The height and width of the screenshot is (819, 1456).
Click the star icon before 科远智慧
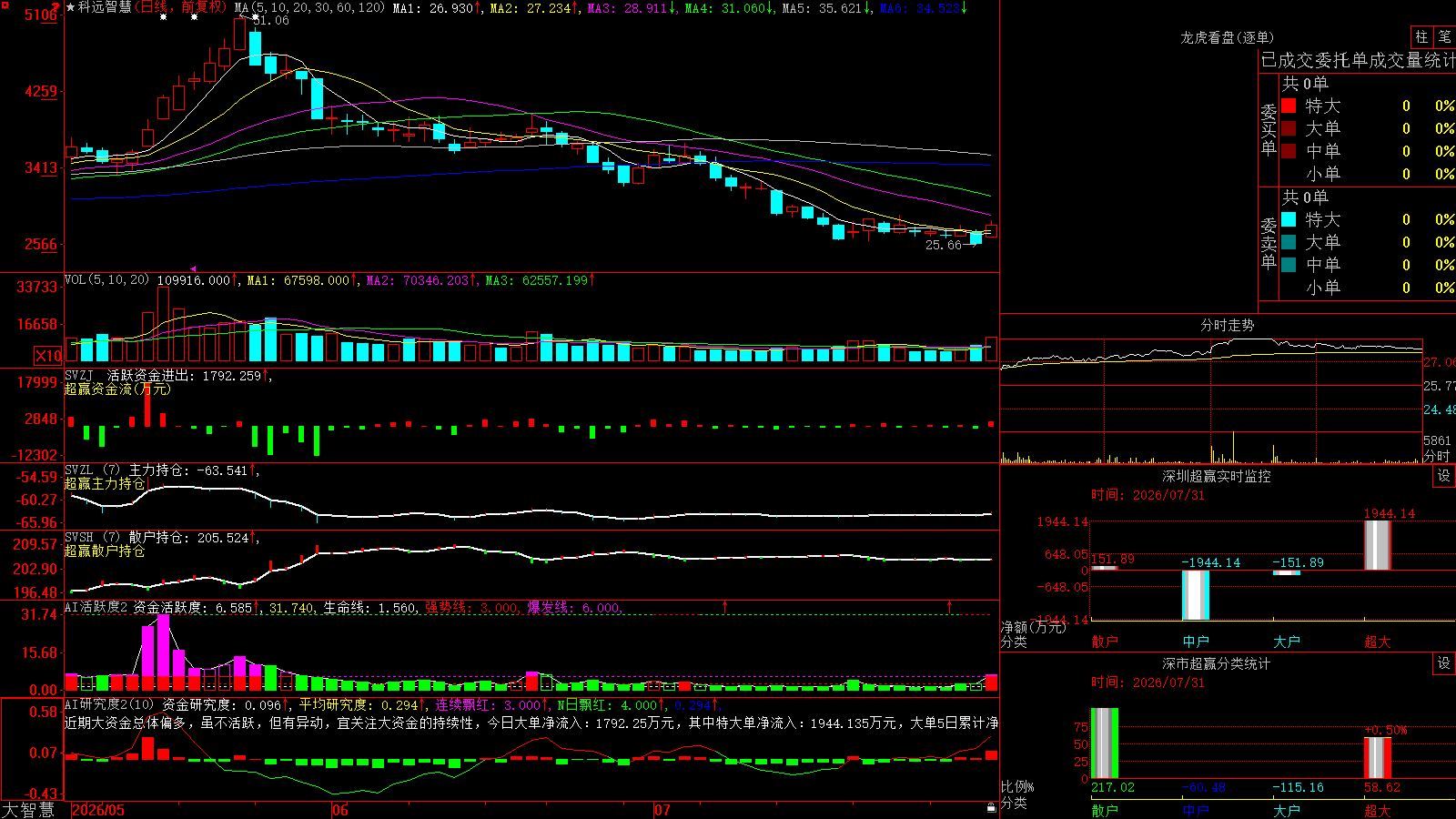pyautogui.click(x=71, y=7)
